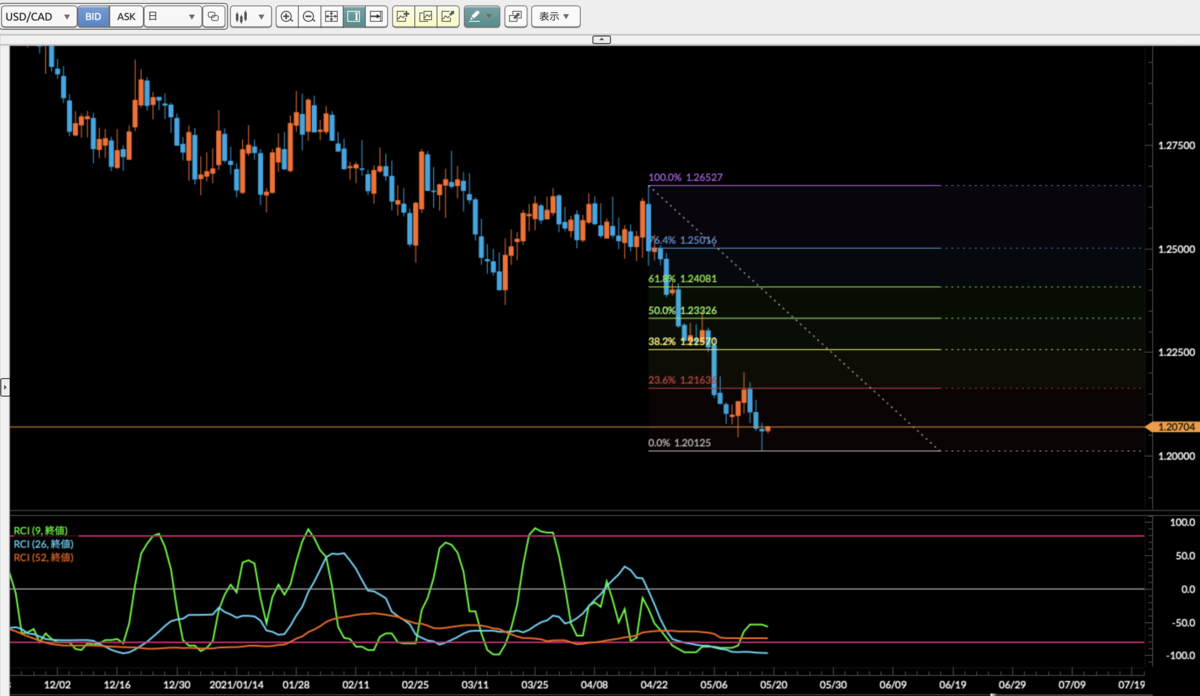Click the highlighted teal panel-layout icon
Screen dimensions: 1200x696
pos(353,17)
